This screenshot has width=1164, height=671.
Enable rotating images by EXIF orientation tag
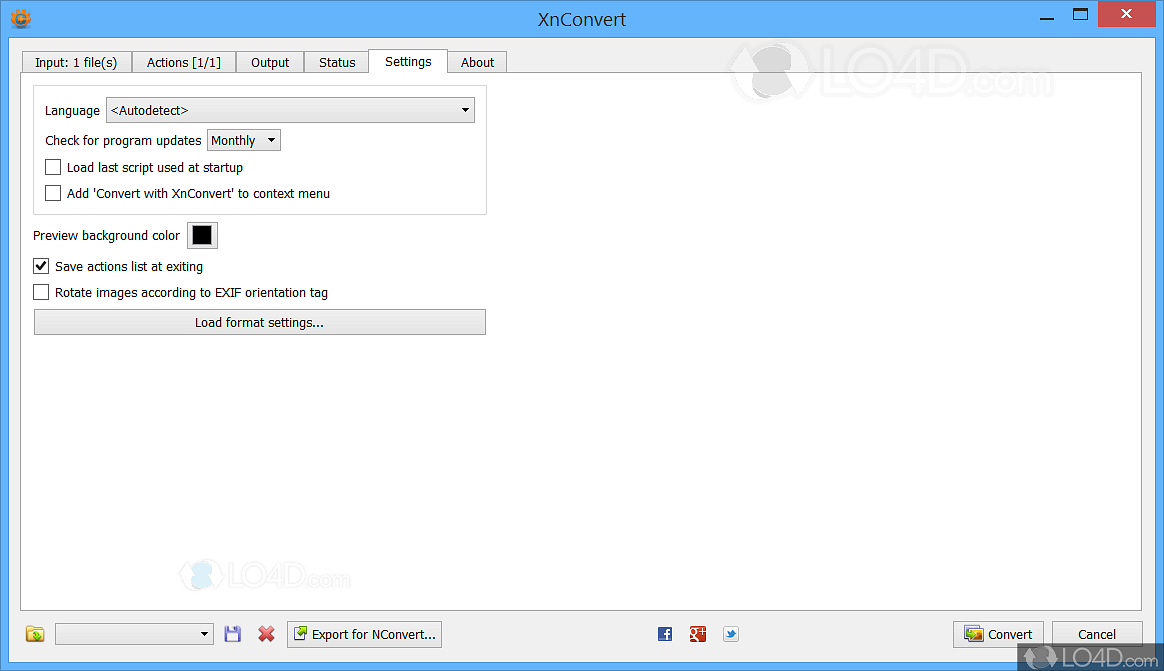[x=41, y=291]
